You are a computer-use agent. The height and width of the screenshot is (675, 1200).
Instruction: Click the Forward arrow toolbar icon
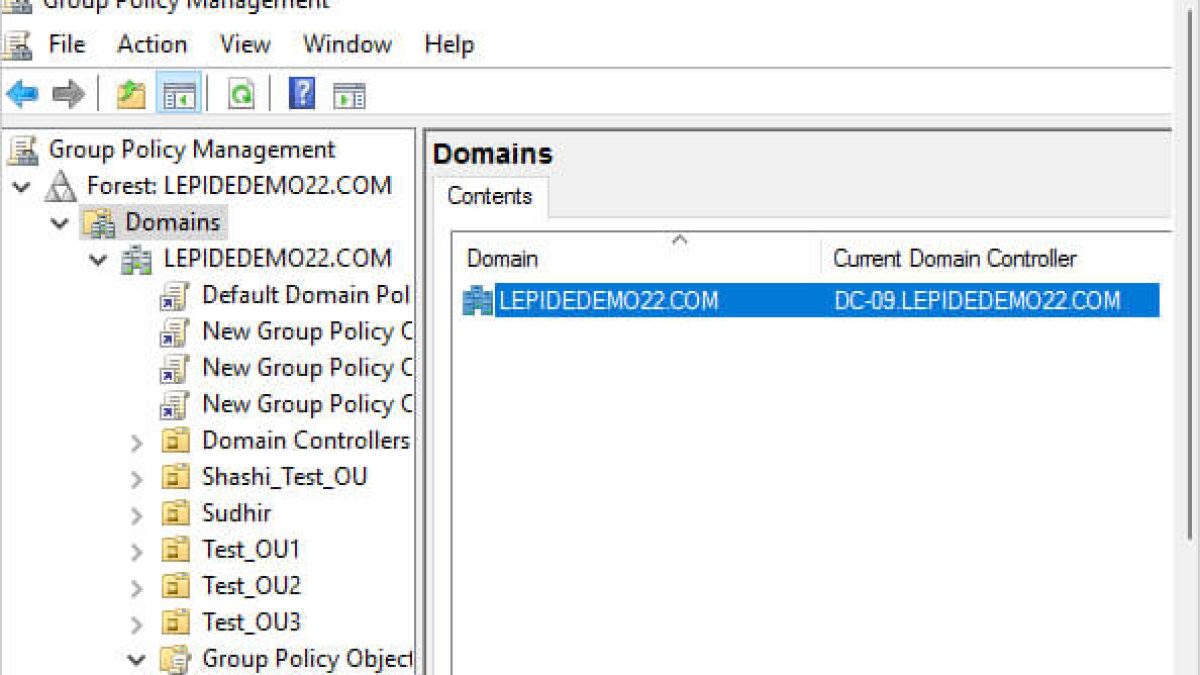pyautogui.click(x=68, y=95)
